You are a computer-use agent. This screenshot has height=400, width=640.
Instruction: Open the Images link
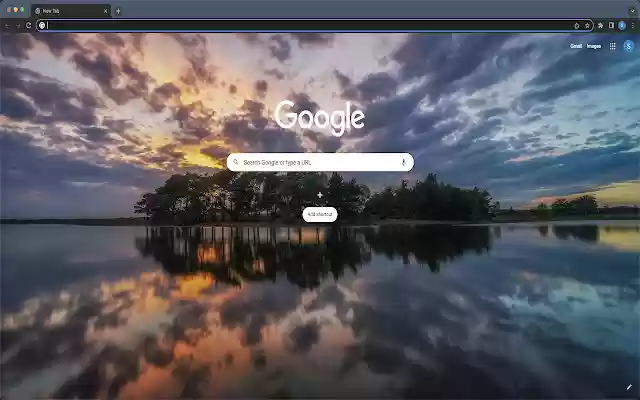click(x=593, y=46)
